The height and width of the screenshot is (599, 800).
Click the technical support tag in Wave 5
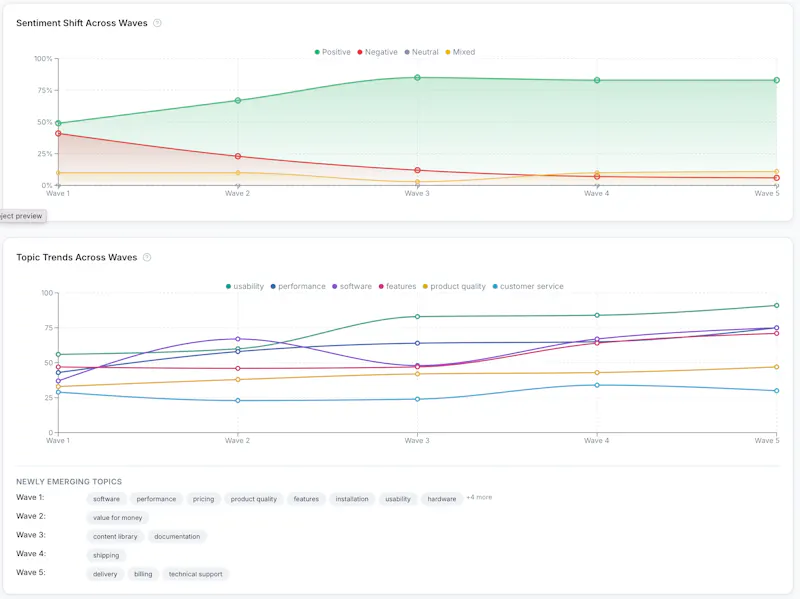[x=196, y=575]
